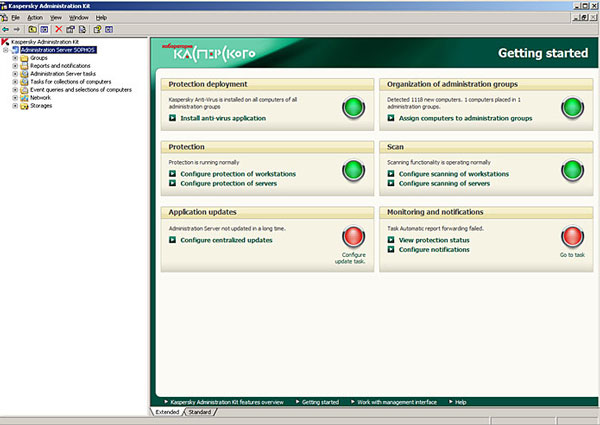Open the Help menu
This screenshot has width=600, height=425.
click(x=101, y=18)
